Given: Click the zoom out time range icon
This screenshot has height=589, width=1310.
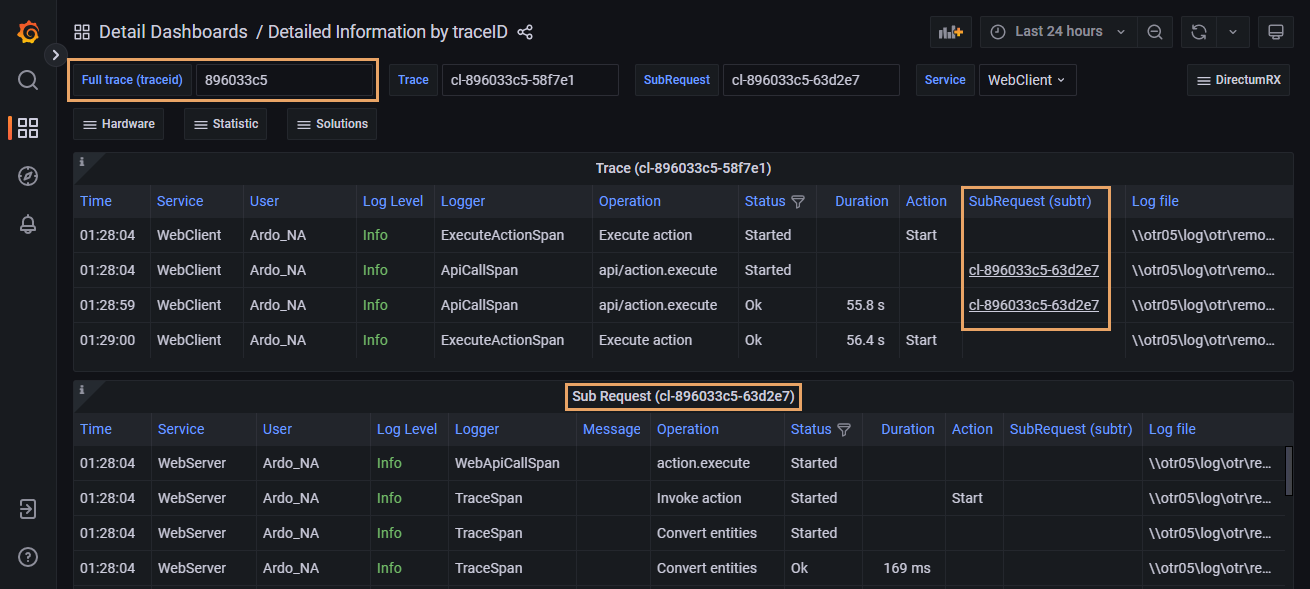Looking at the screenshot, I should (x=1154, y=32).
